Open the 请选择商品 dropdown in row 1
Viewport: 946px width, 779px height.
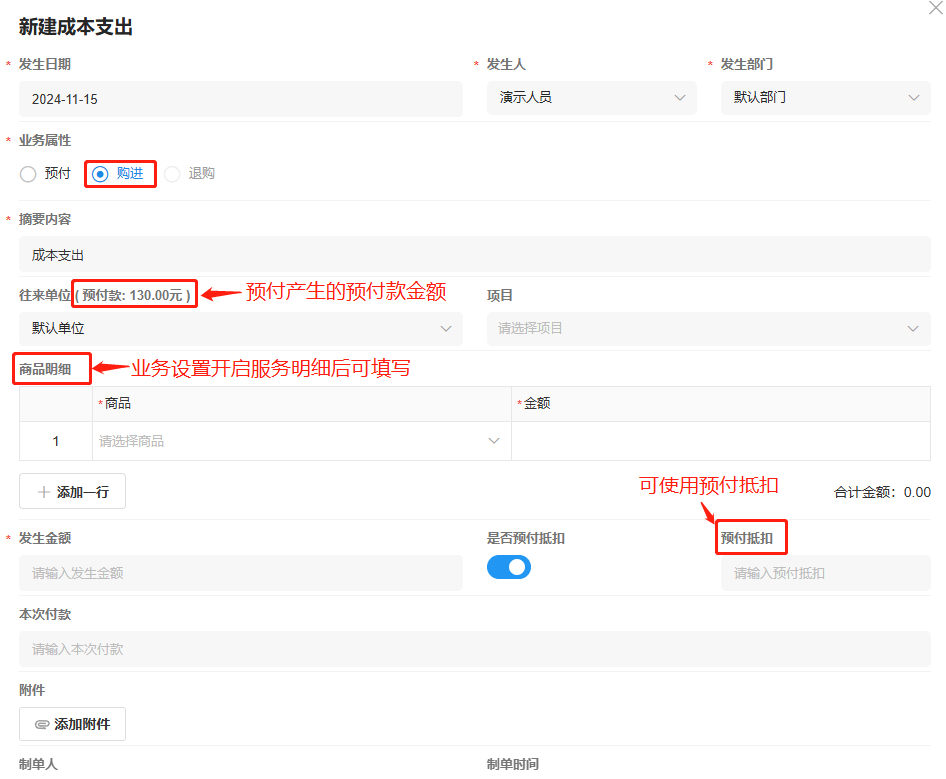click(300, 441)
